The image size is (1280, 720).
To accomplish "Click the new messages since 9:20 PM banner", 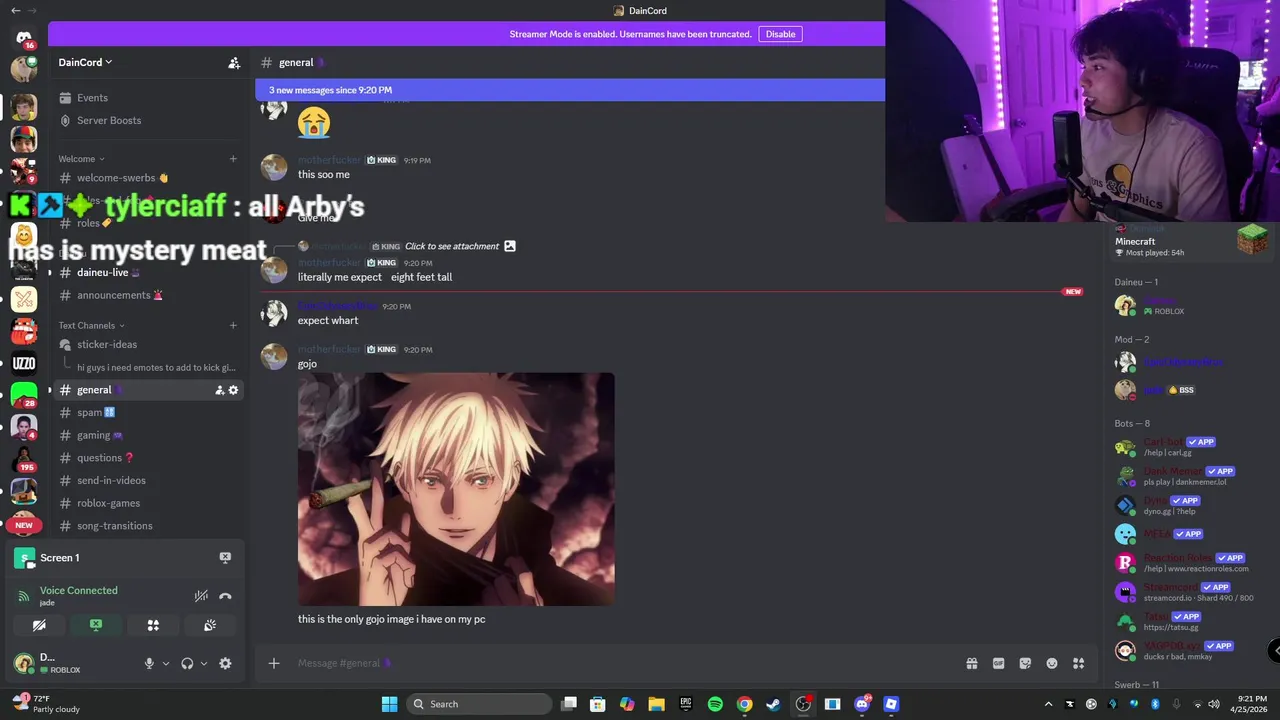I will (x=570, y=90).
